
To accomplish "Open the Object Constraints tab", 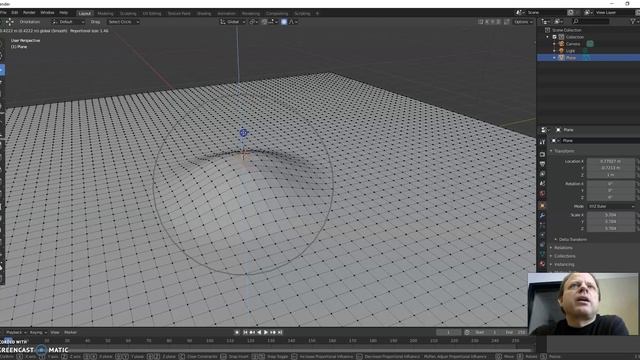I will coord(542,245).
